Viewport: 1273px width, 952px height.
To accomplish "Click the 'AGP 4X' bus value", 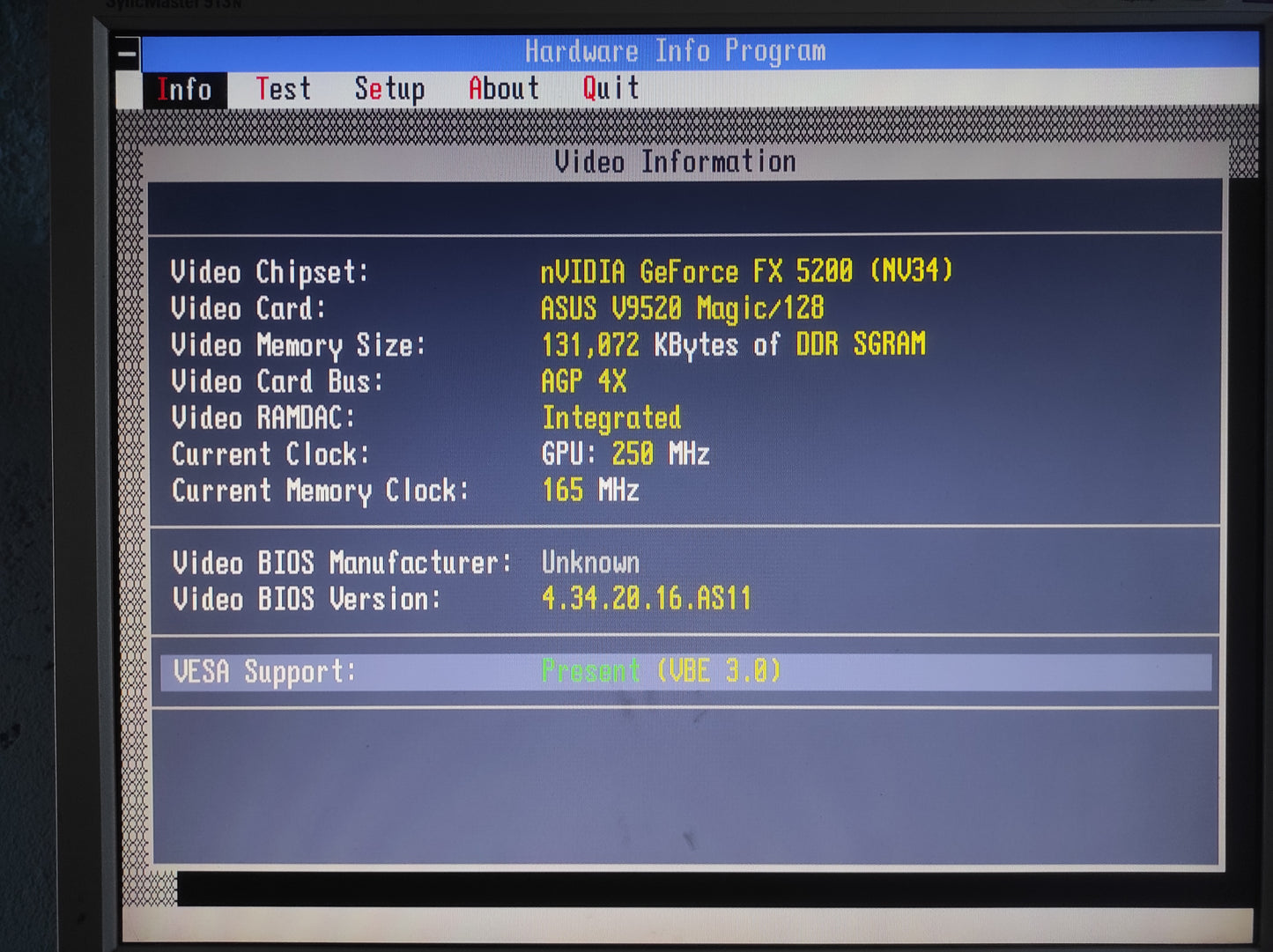I will [x=583, y=381].
